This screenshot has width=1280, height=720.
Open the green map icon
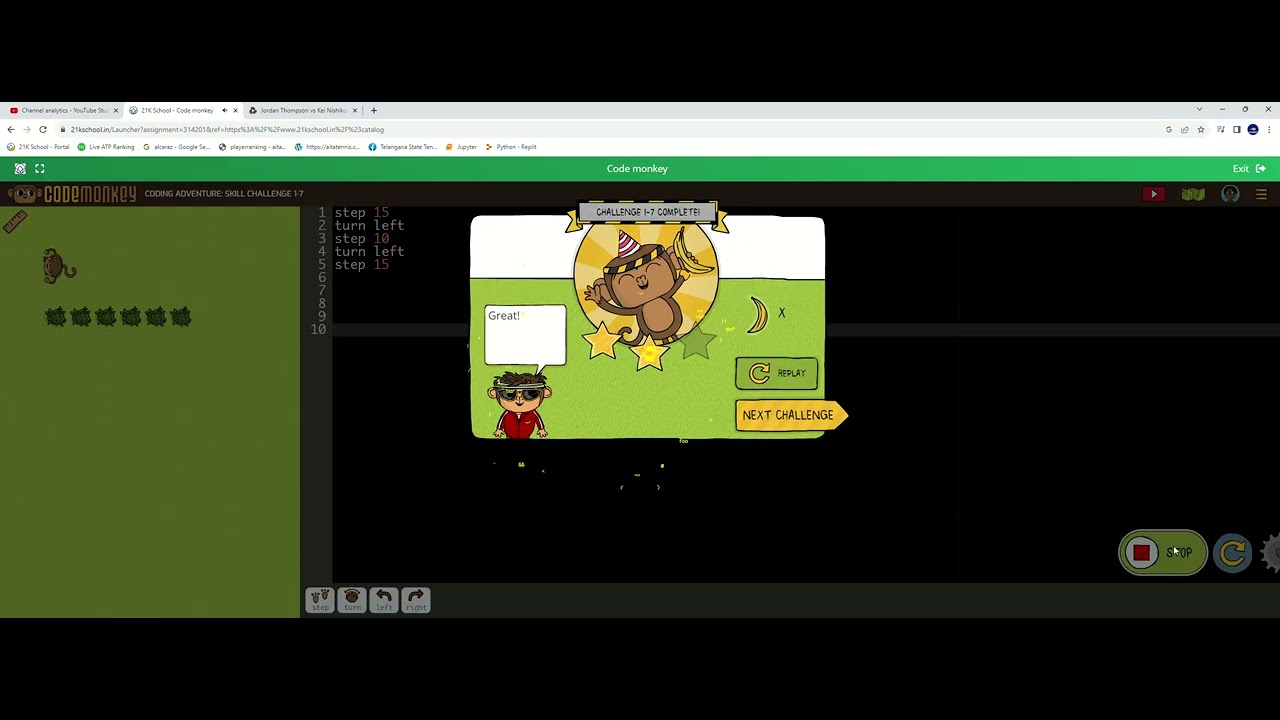[1193, 194]
